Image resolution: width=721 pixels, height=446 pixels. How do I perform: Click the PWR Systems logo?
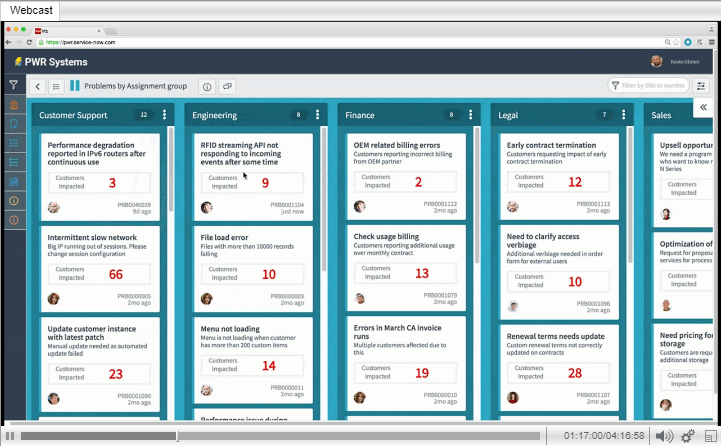click(51, 62)
